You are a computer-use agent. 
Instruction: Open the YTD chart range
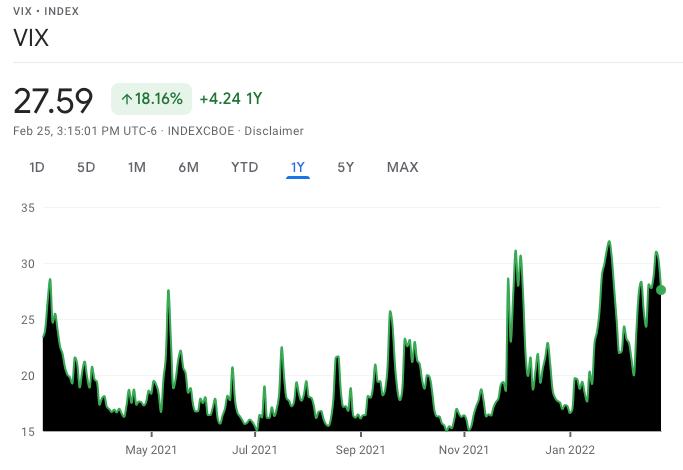tap(244, 167)
